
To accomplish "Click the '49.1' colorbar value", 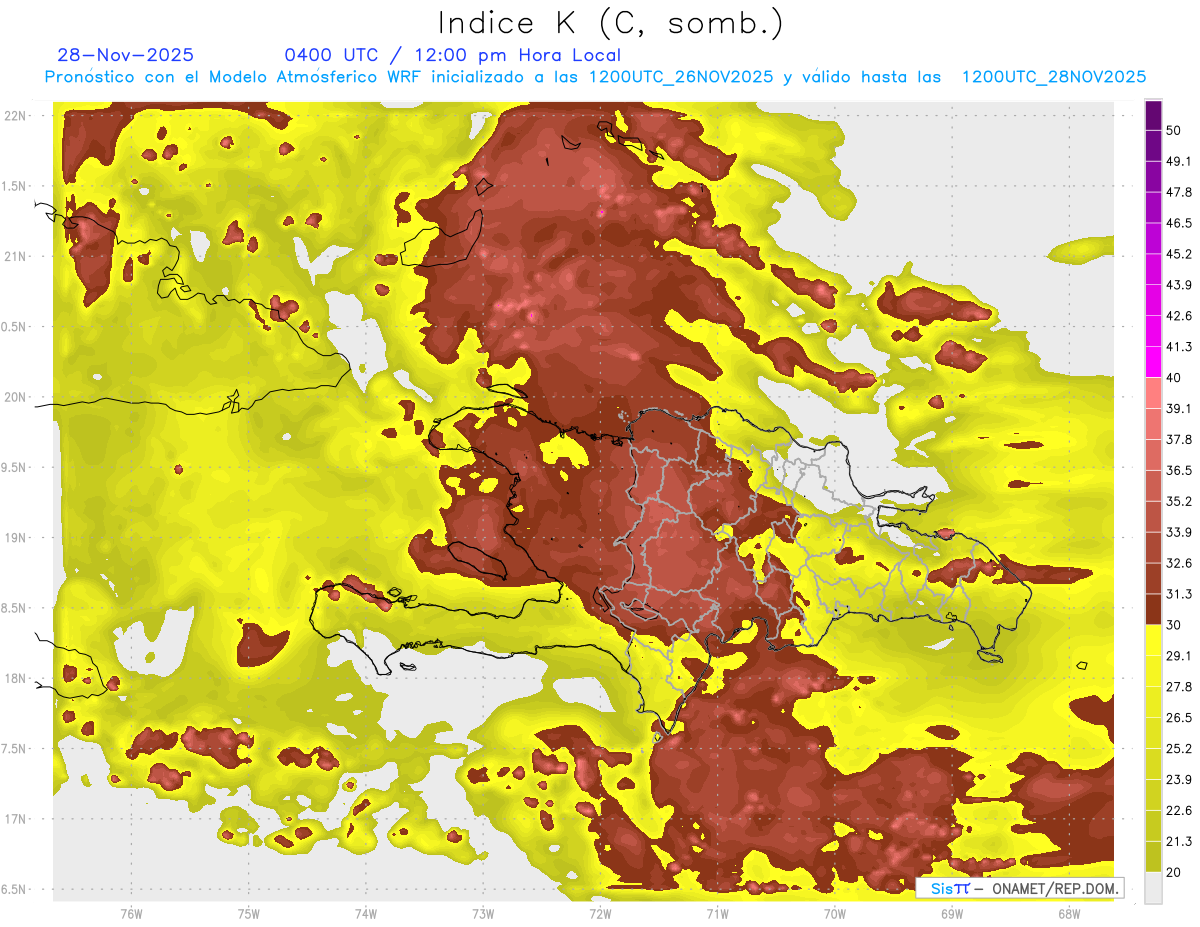I will 1179,161.
